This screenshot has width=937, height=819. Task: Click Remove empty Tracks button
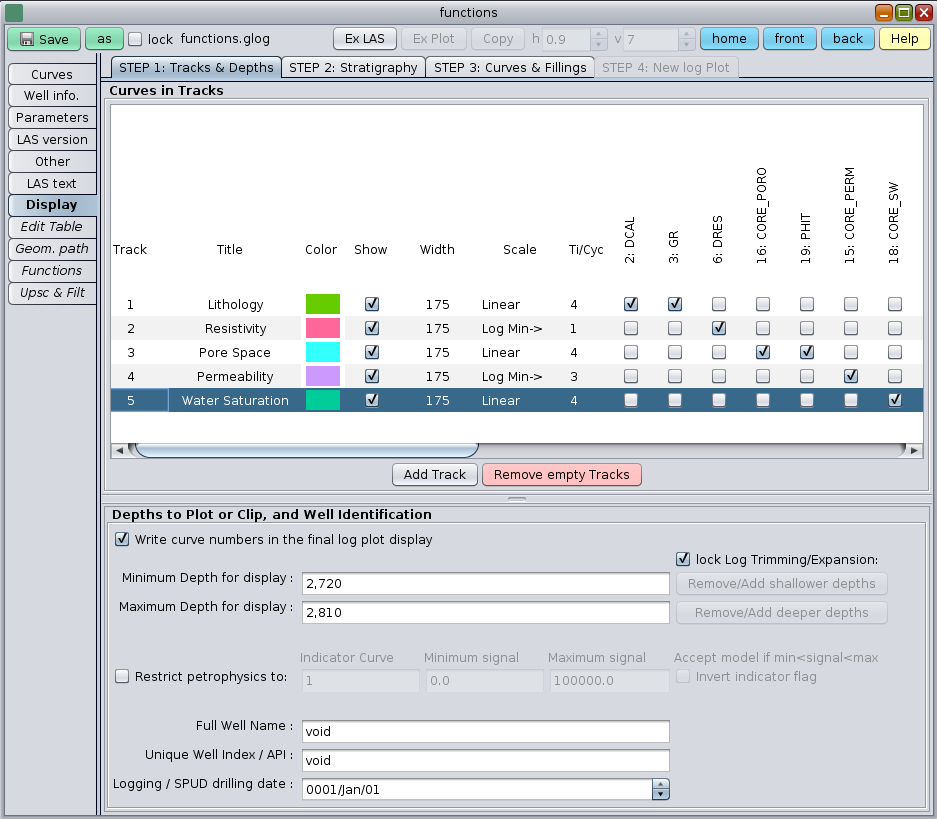(x=562, y=475)
